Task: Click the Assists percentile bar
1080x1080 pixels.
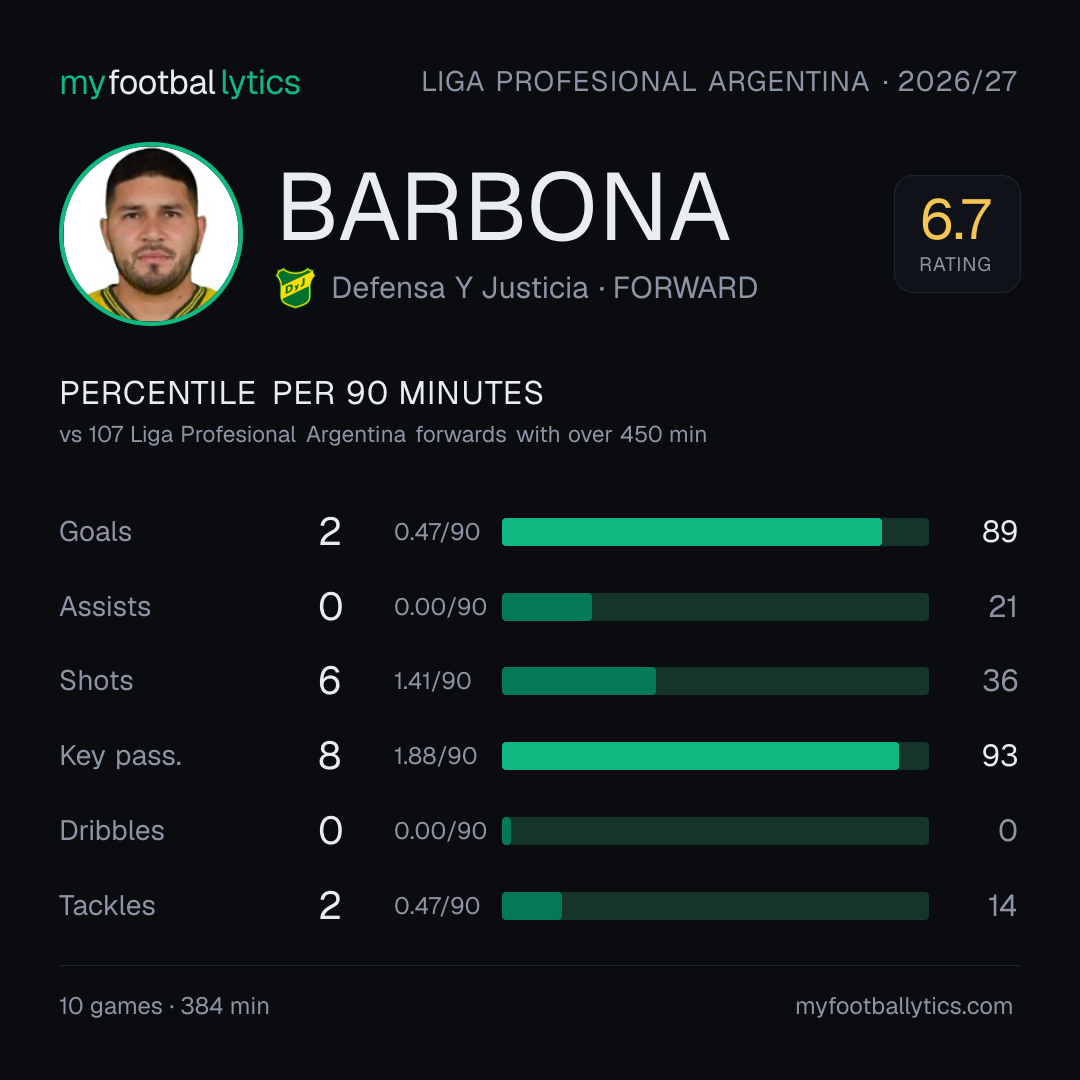Action: (715, 607)
